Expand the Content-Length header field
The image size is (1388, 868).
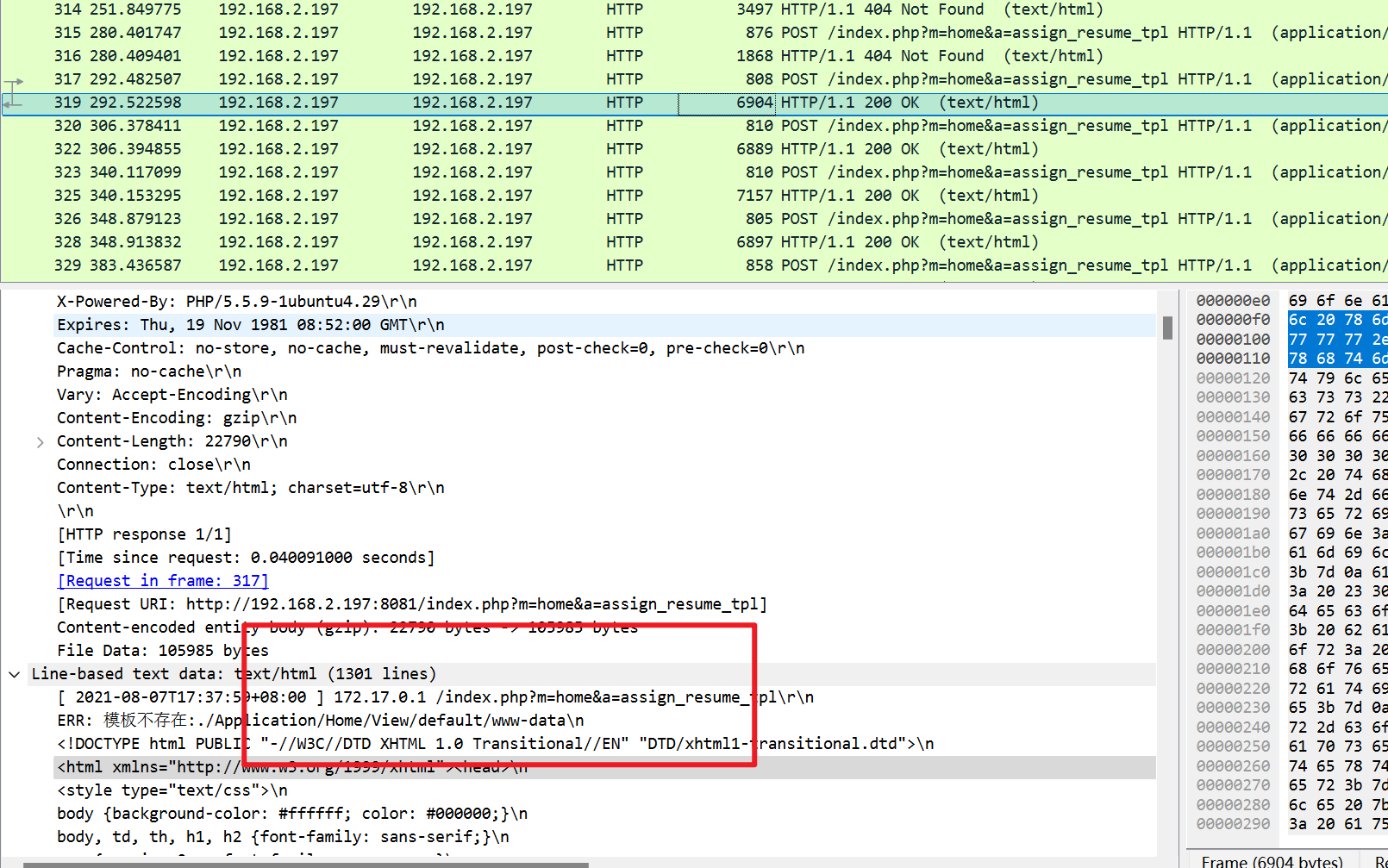tap(40, 441)
